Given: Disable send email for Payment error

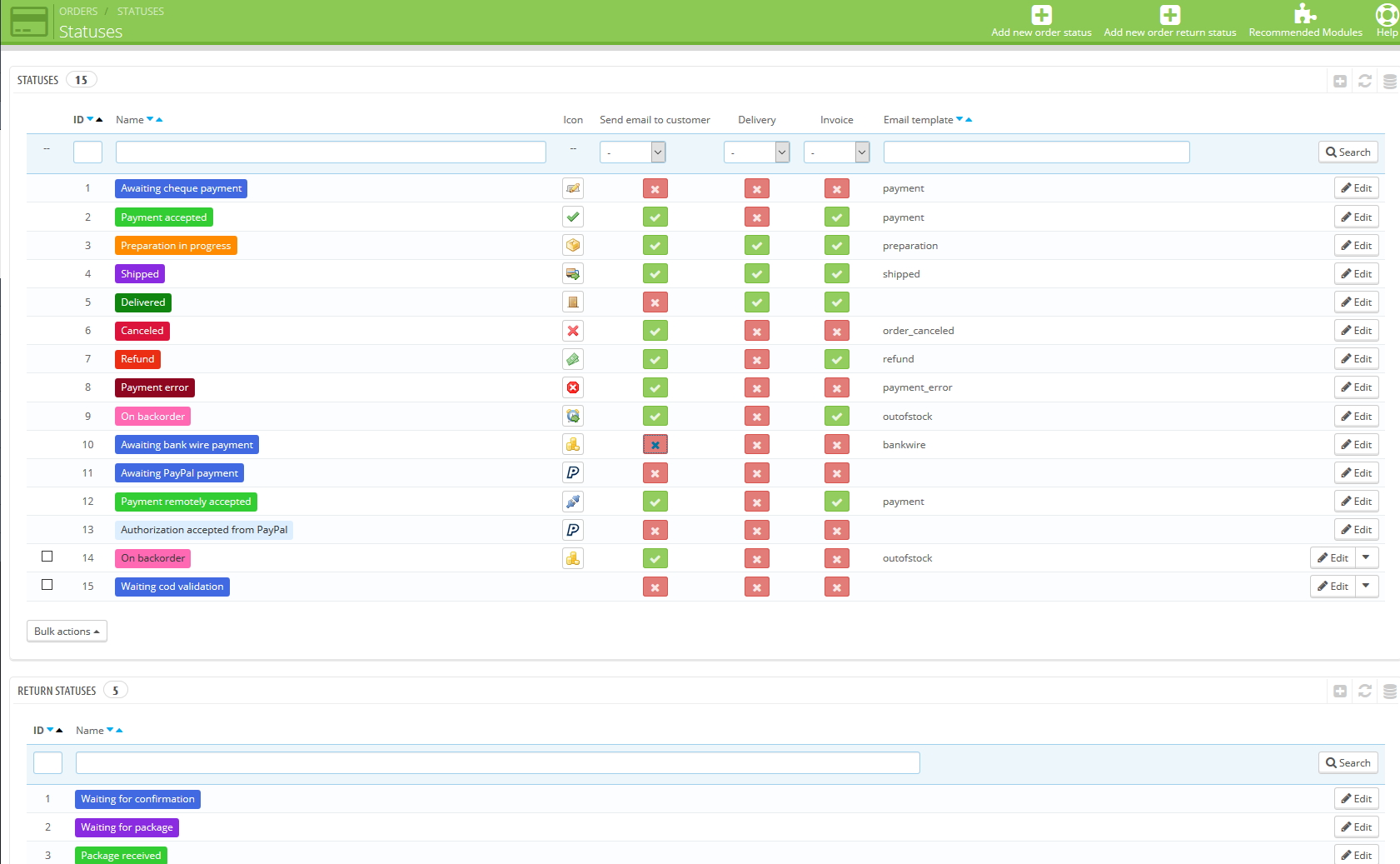Looking at the screenshot, I should coord(655,388).
